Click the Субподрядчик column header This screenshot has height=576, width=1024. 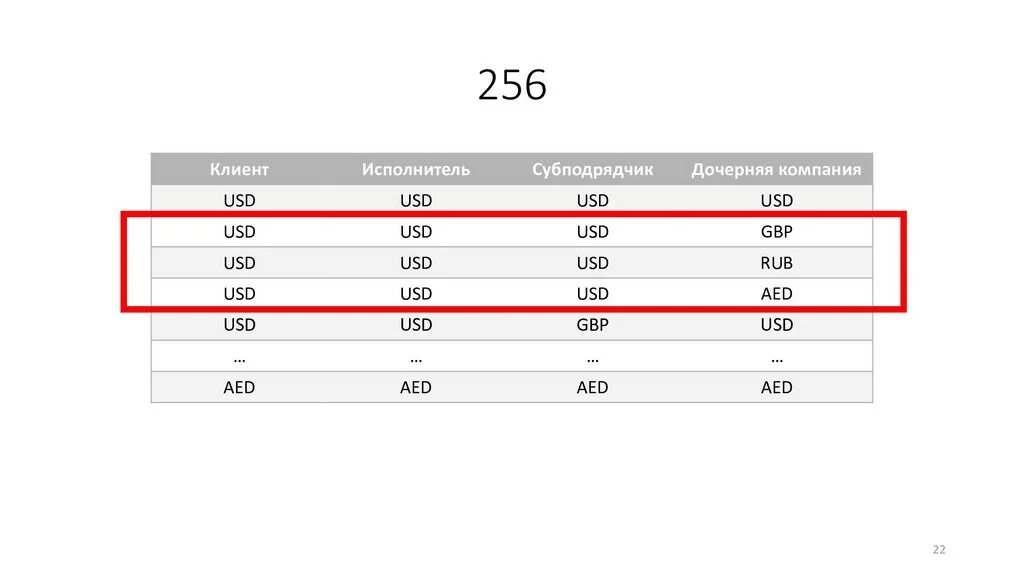pyautogui.click(x=592, y=169)
